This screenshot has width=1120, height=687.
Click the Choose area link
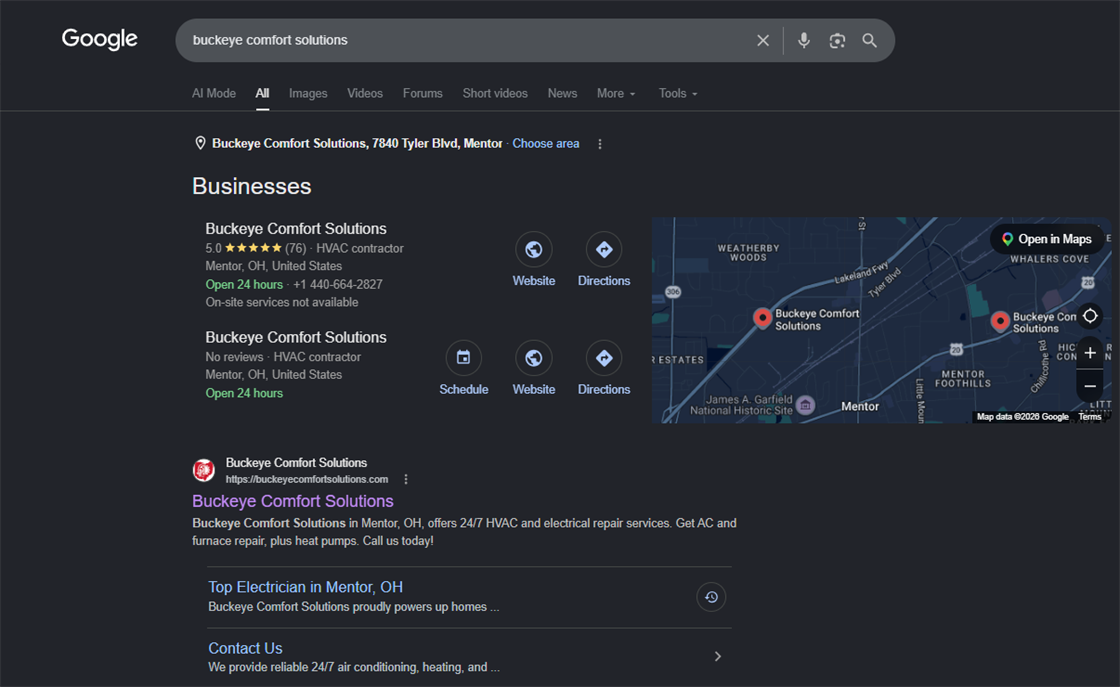tap(546, 144)
